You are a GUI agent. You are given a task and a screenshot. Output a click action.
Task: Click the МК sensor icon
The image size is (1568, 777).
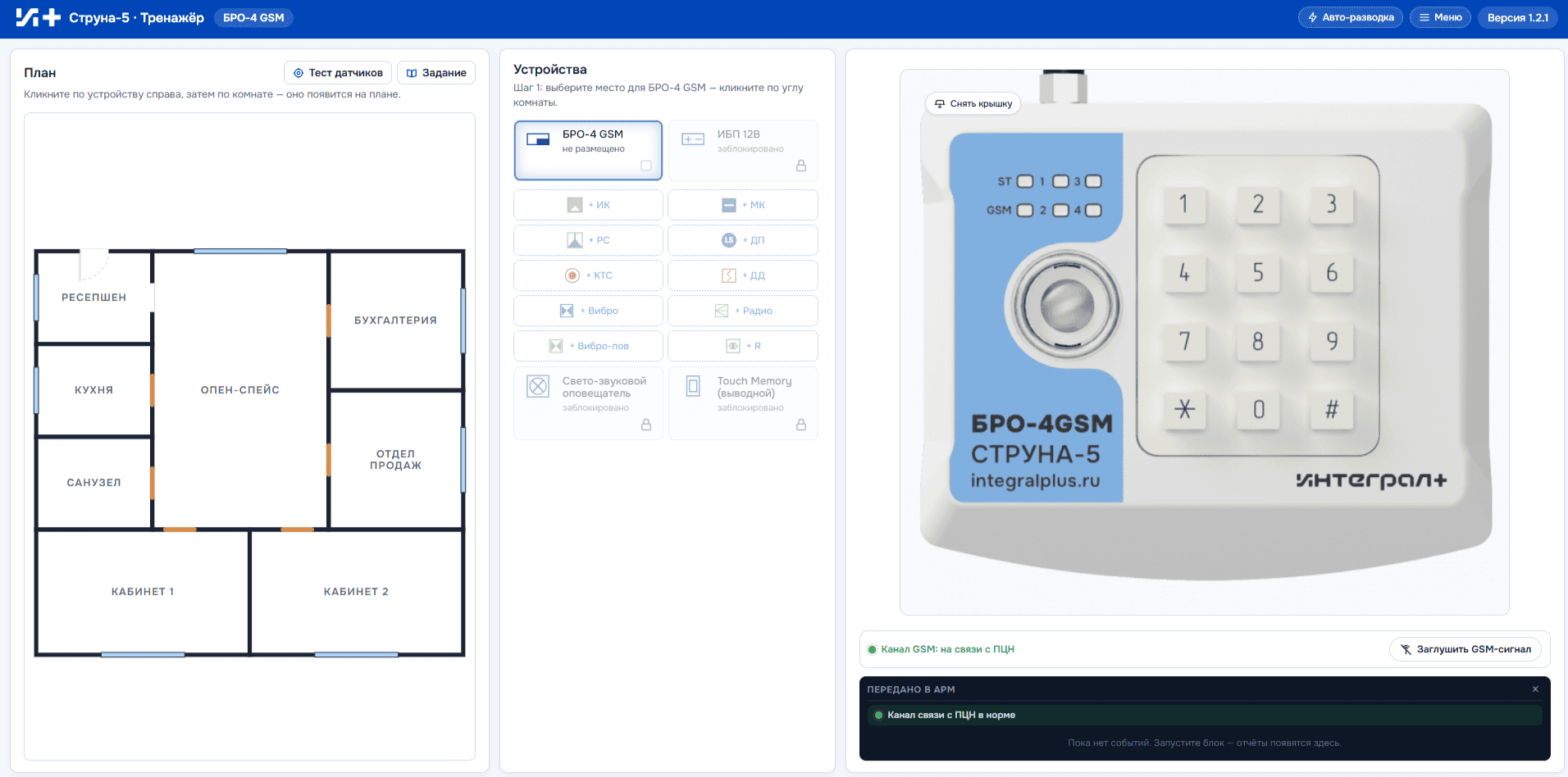[729, 205]
